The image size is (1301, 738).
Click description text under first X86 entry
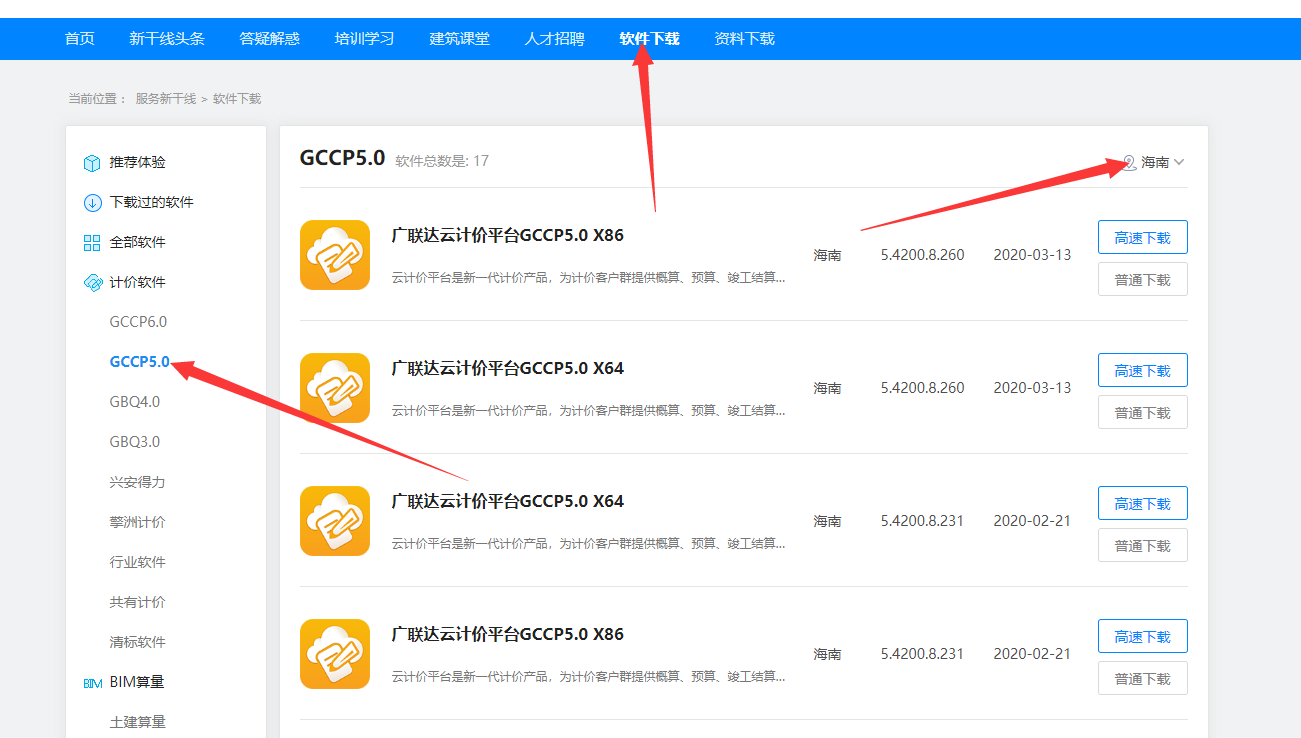click(589, 277)
